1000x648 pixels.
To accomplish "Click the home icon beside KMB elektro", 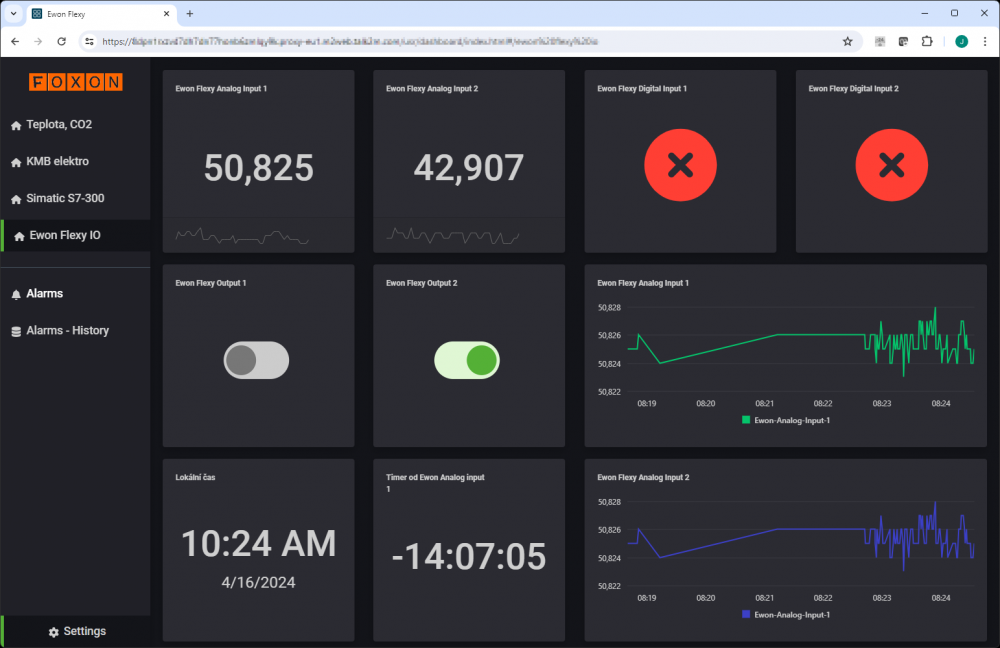I will pyautogui.click(x=16, y=163).
